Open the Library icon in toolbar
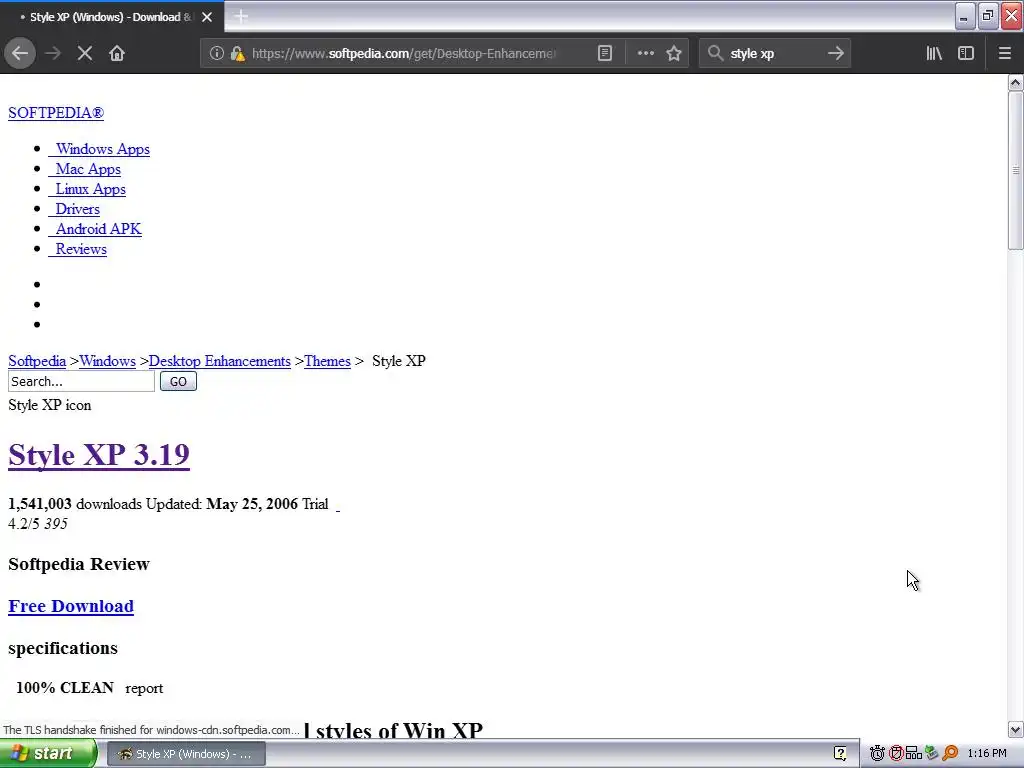The image size is (1024, 768). click(934, 53)
